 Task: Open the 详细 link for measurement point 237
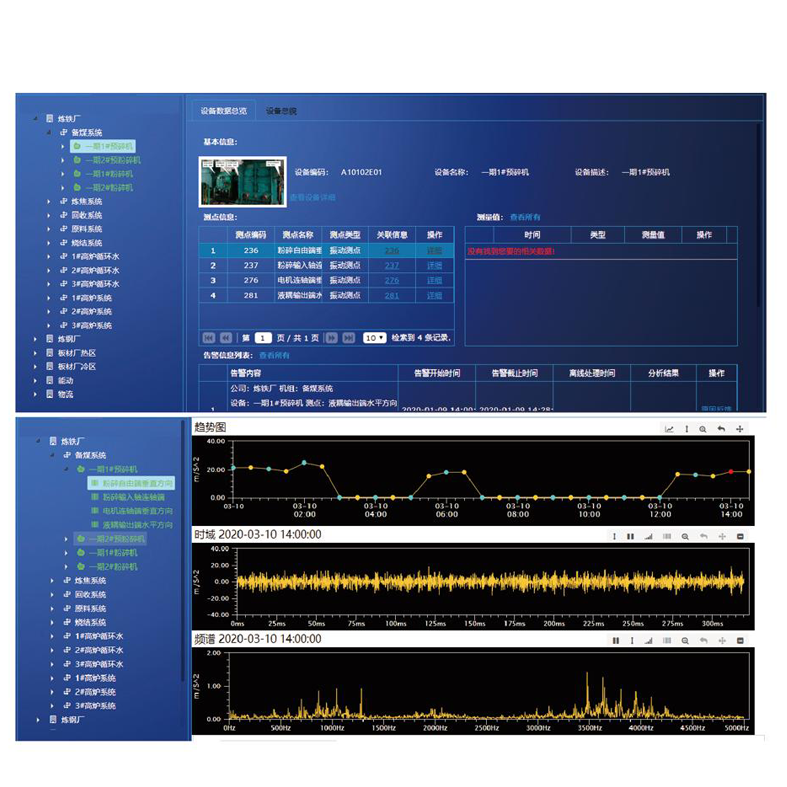(434, 266)
